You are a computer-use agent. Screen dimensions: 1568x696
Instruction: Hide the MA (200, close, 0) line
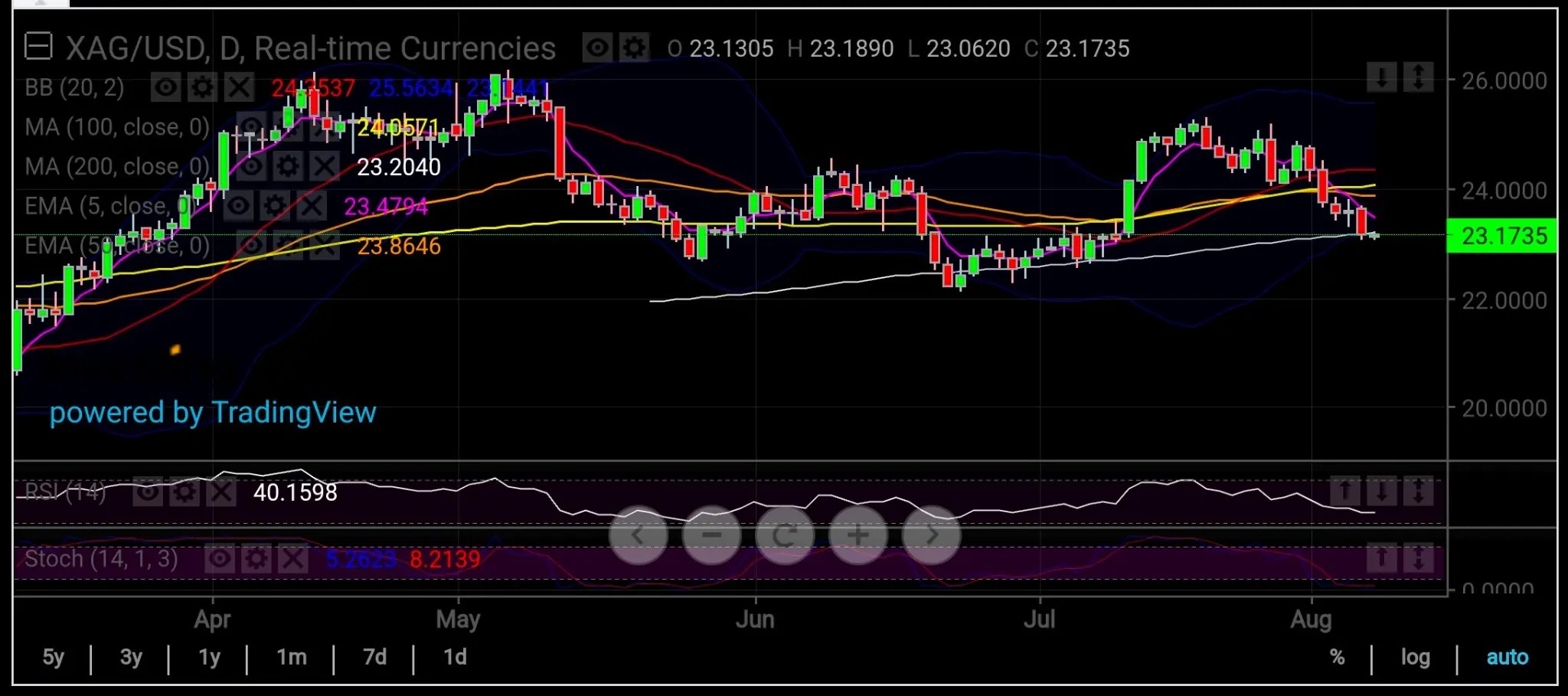click(x=250, y=166)
